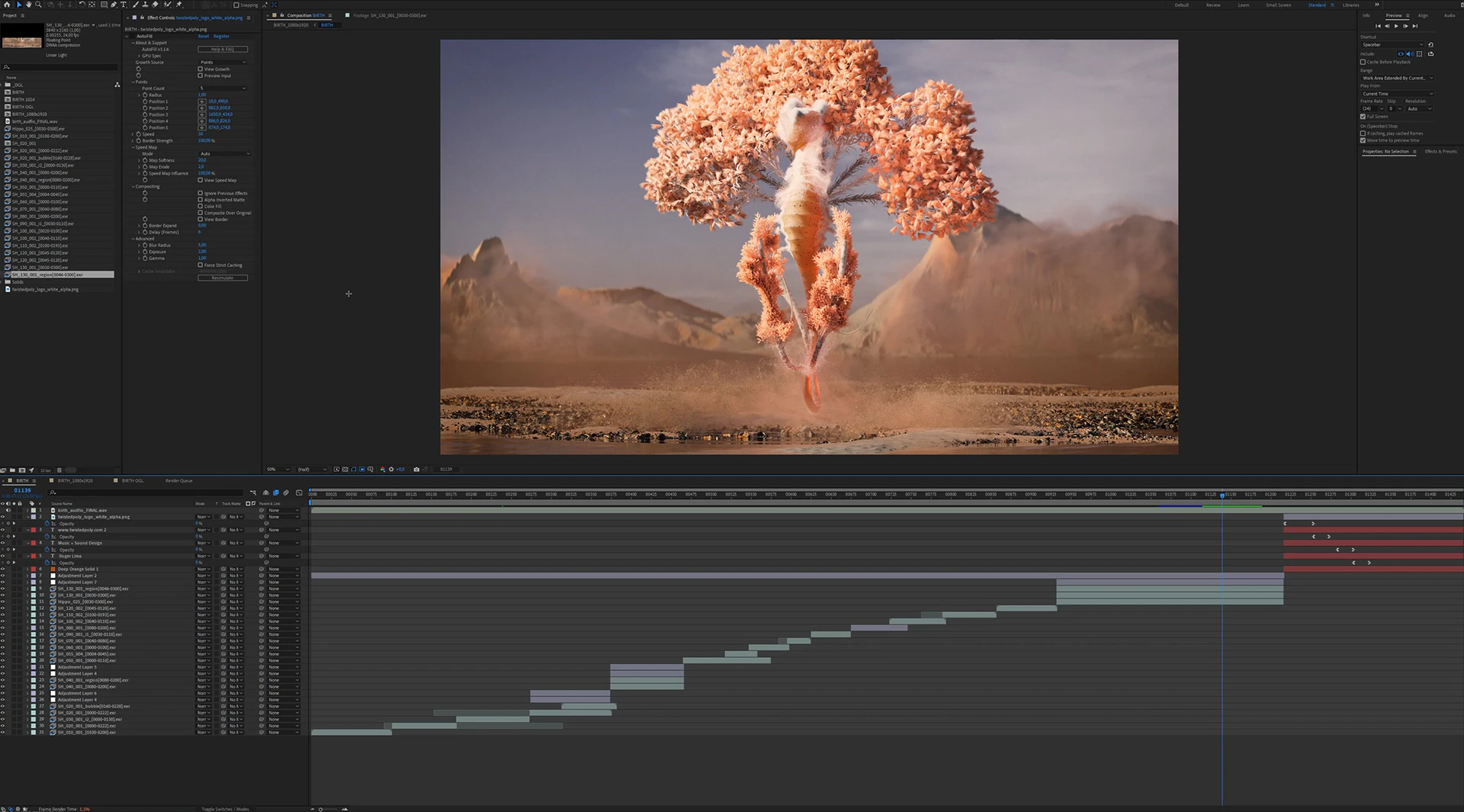The width and height of the screenshot is (1464, 812).
Task: Enable the Color Fill checkbox
Action: tap(201, 207)
